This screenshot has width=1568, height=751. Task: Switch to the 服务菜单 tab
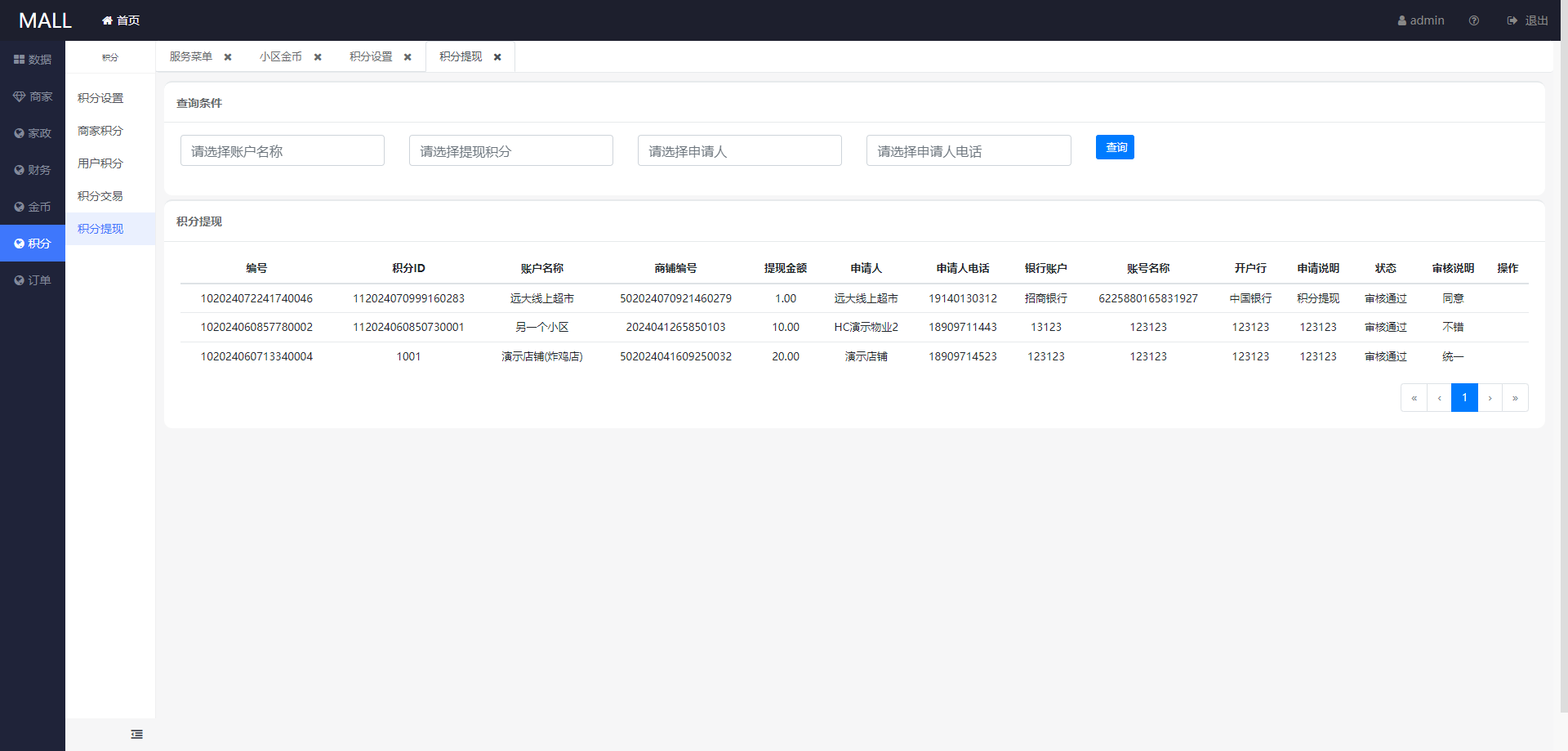pos(191,56)
